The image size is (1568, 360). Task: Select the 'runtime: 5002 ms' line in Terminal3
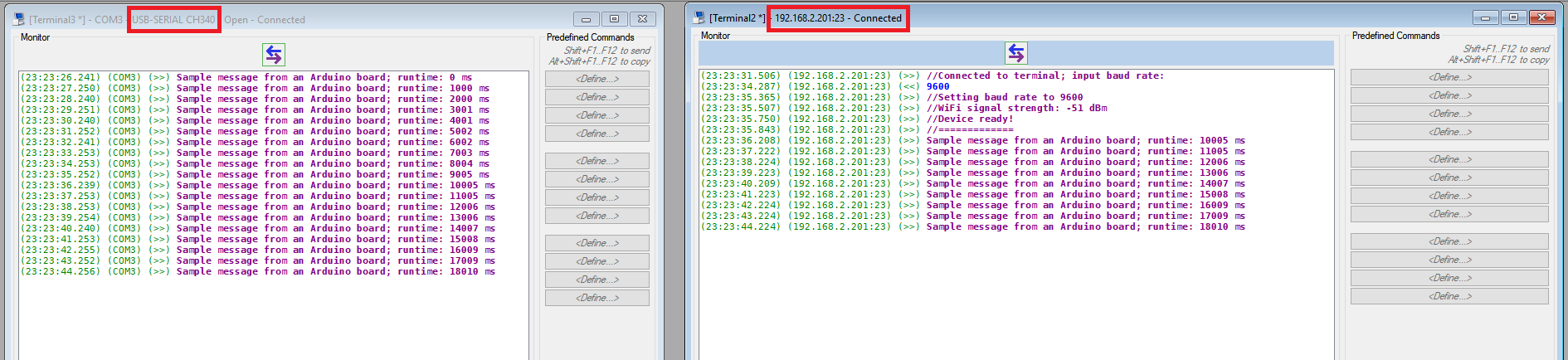(x=255, y=131)
